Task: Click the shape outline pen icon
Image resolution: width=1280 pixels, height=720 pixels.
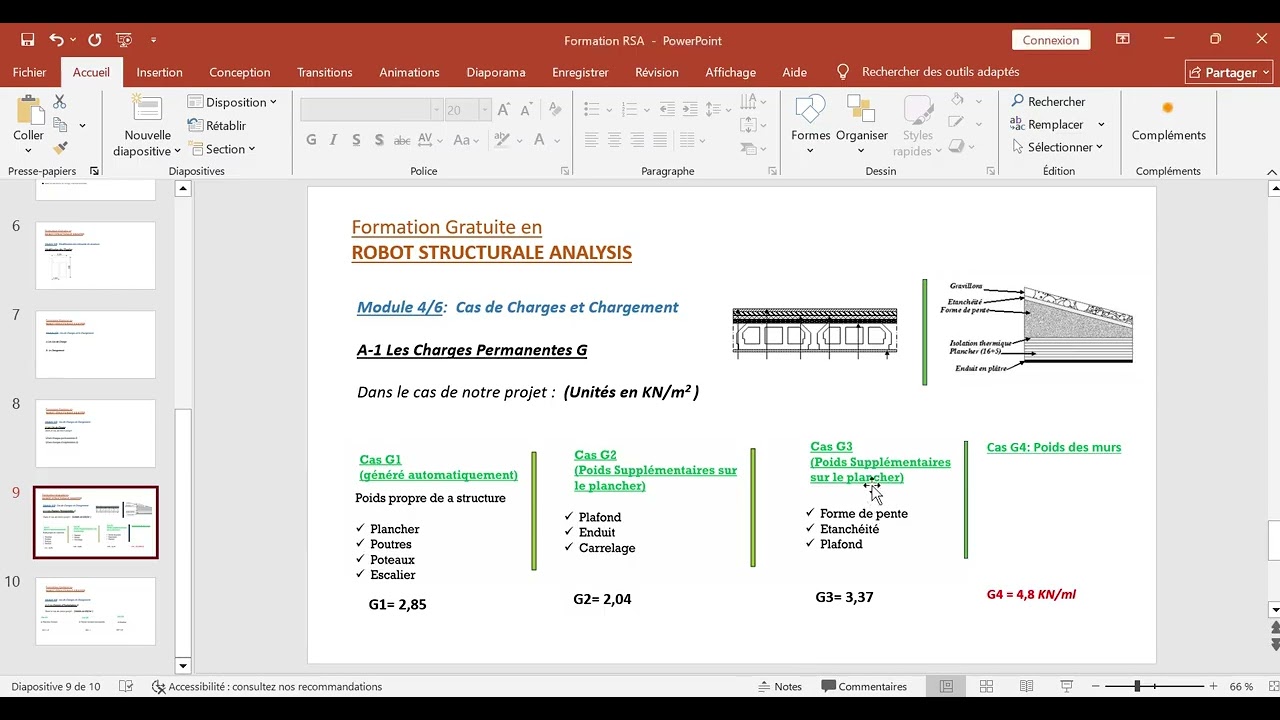Action: pos(958,123)
